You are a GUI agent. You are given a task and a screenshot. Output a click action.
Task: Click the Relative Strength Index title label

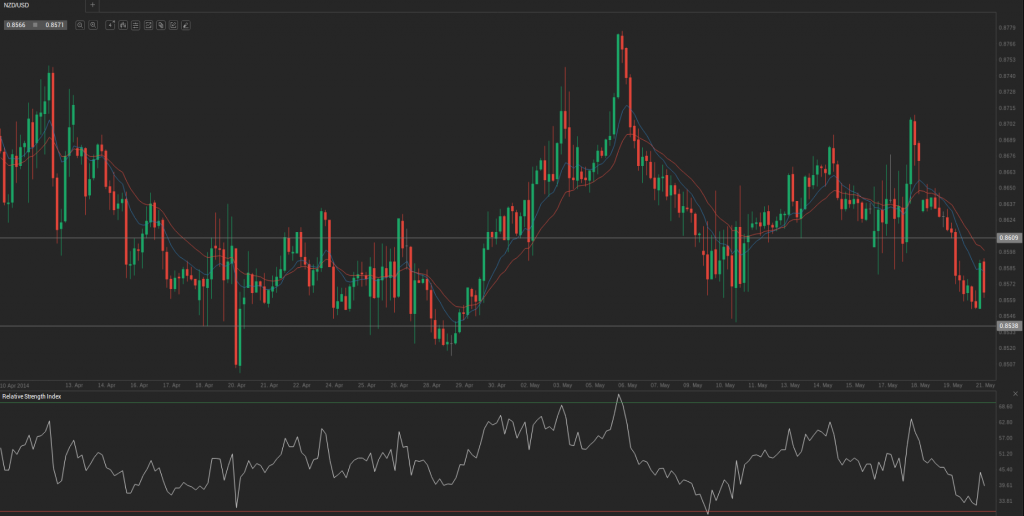click(x=32, y=397)
